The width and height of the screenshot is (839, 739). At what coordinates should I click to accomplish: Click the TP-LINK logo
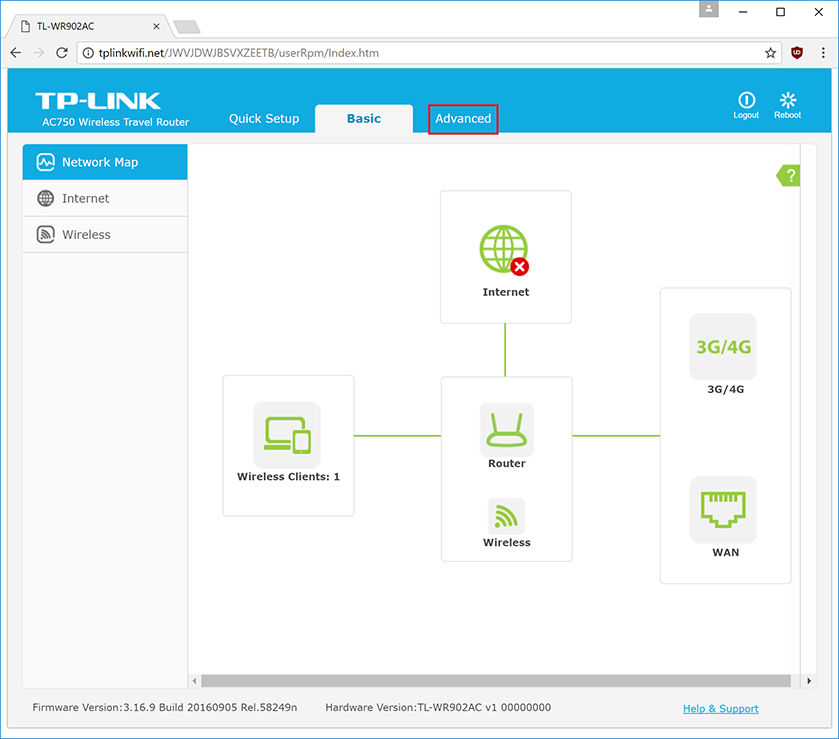(x=98, y=101)
